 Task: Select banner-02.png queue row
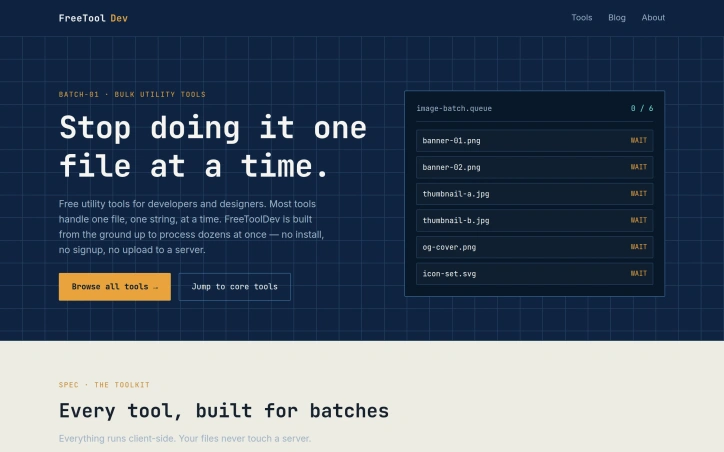click(534, 167)
